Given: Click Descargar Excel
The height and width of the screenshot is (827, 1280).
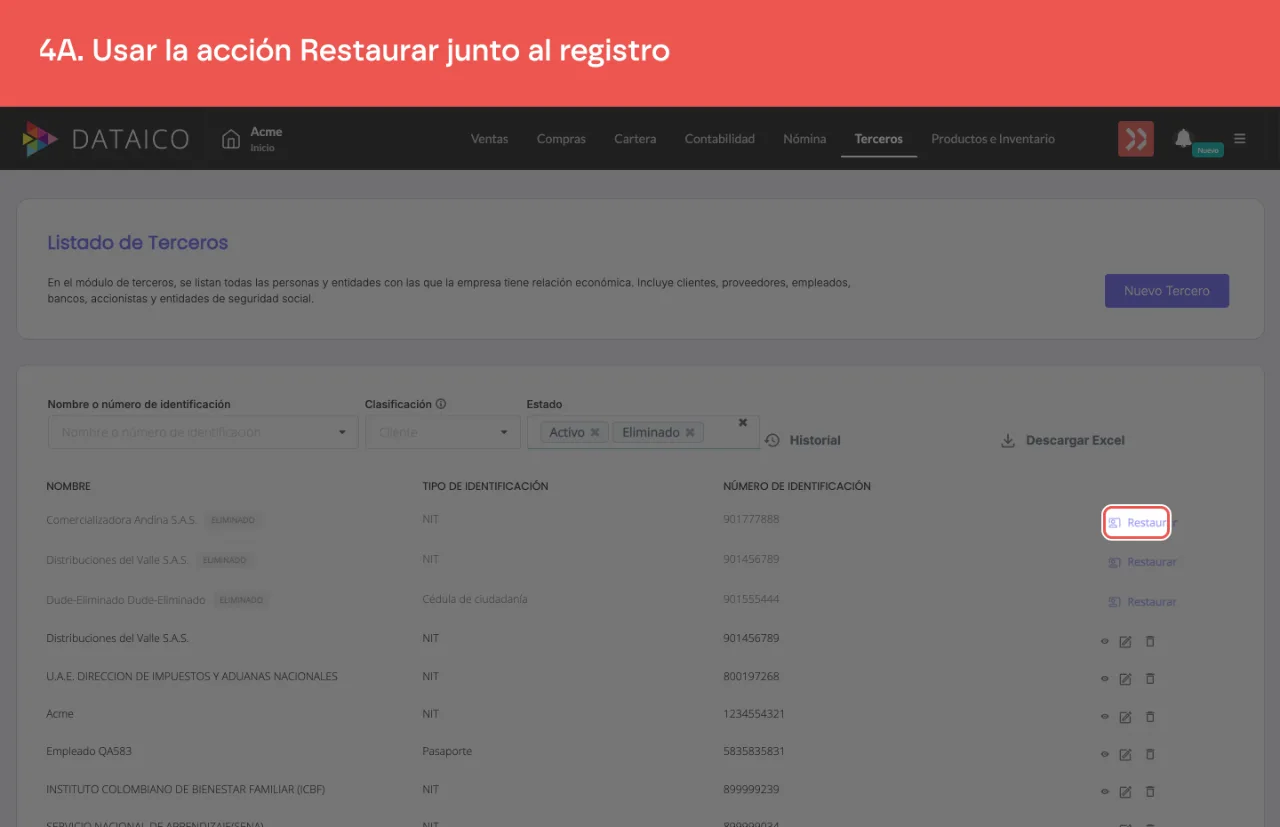Looking at the screenshot, I should point(1063,440).
